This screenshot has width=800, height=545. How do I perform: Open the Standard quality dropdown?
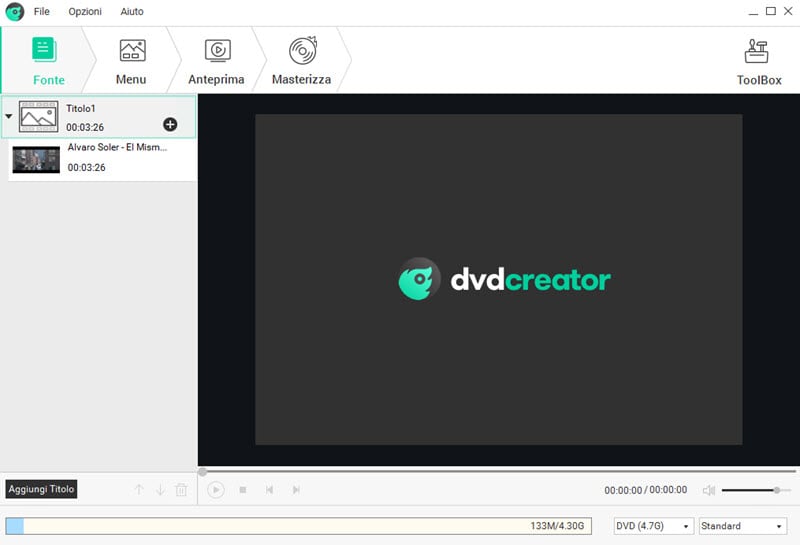pyautogui.click(x=743, y=526)
